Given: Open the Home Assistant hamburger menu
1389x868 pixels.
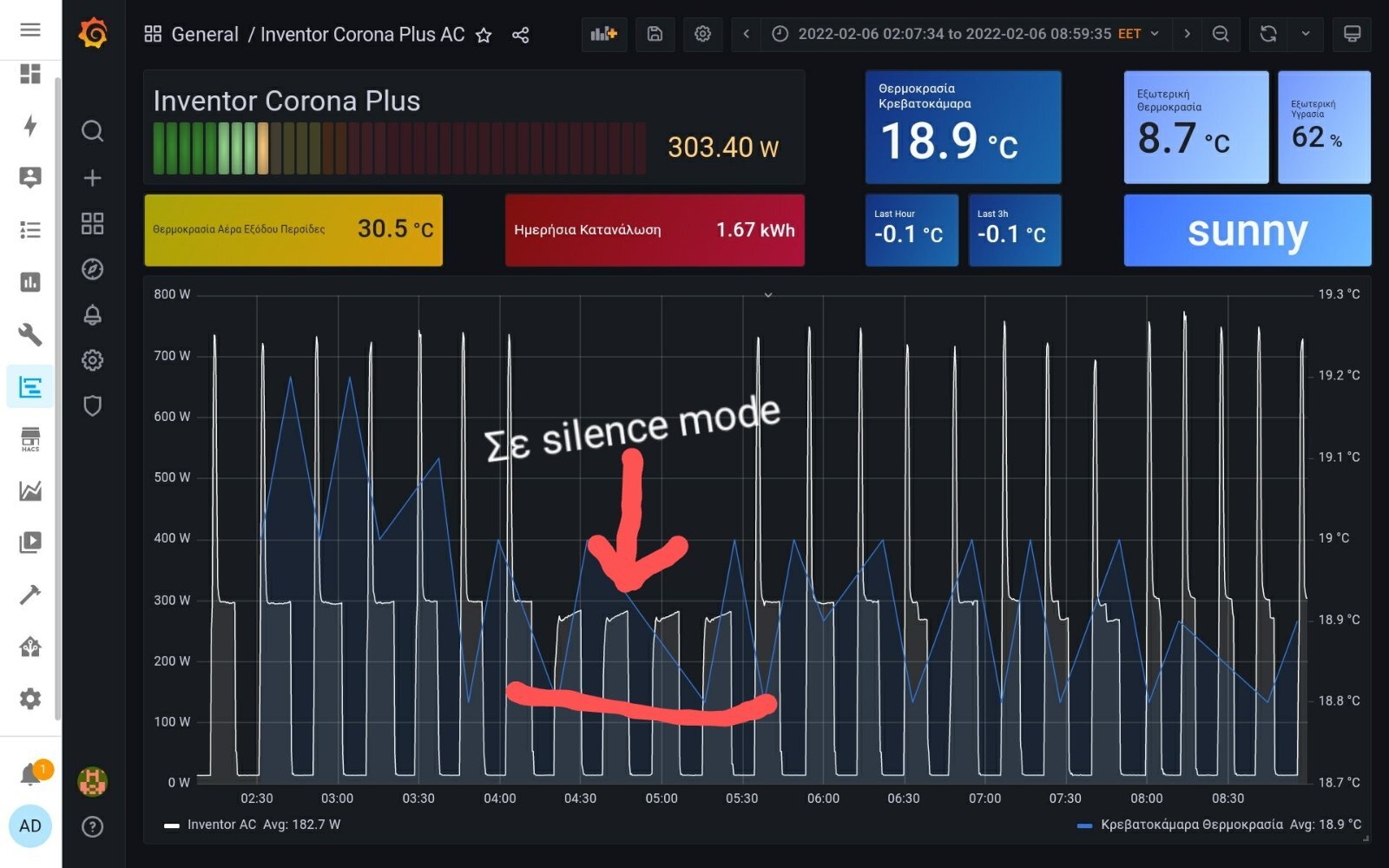Looking at the screenshot, I should [x=30, y=30].
